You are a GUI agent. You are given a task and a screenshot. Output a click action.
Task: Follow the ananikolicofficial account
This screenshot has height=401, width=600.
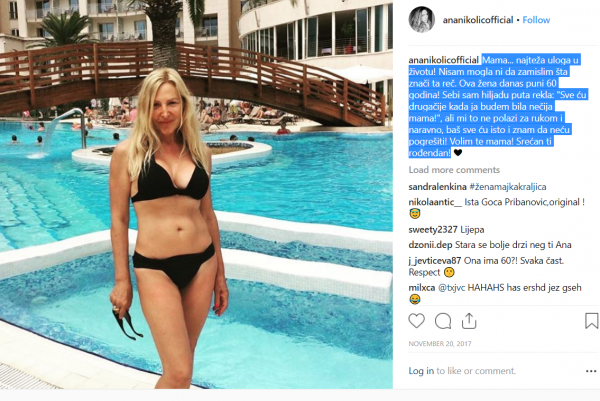536,20
